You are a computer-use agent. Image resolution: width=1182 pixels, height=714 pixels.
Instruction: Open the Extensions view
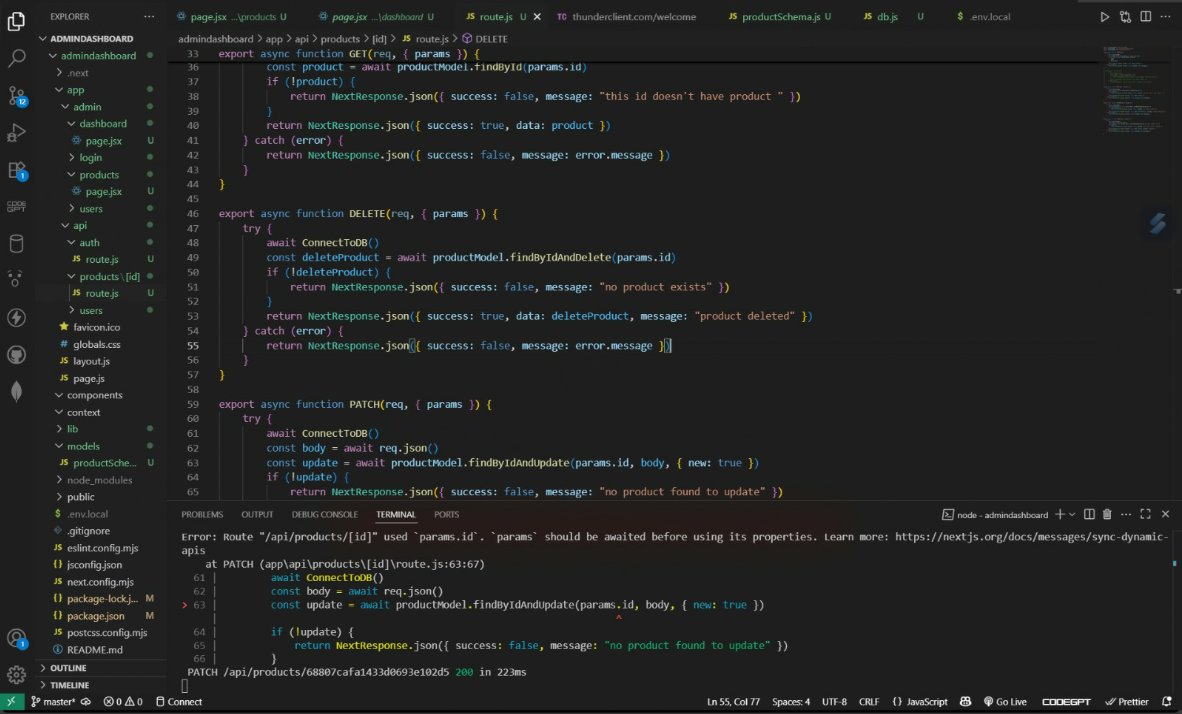coord(17,170)
